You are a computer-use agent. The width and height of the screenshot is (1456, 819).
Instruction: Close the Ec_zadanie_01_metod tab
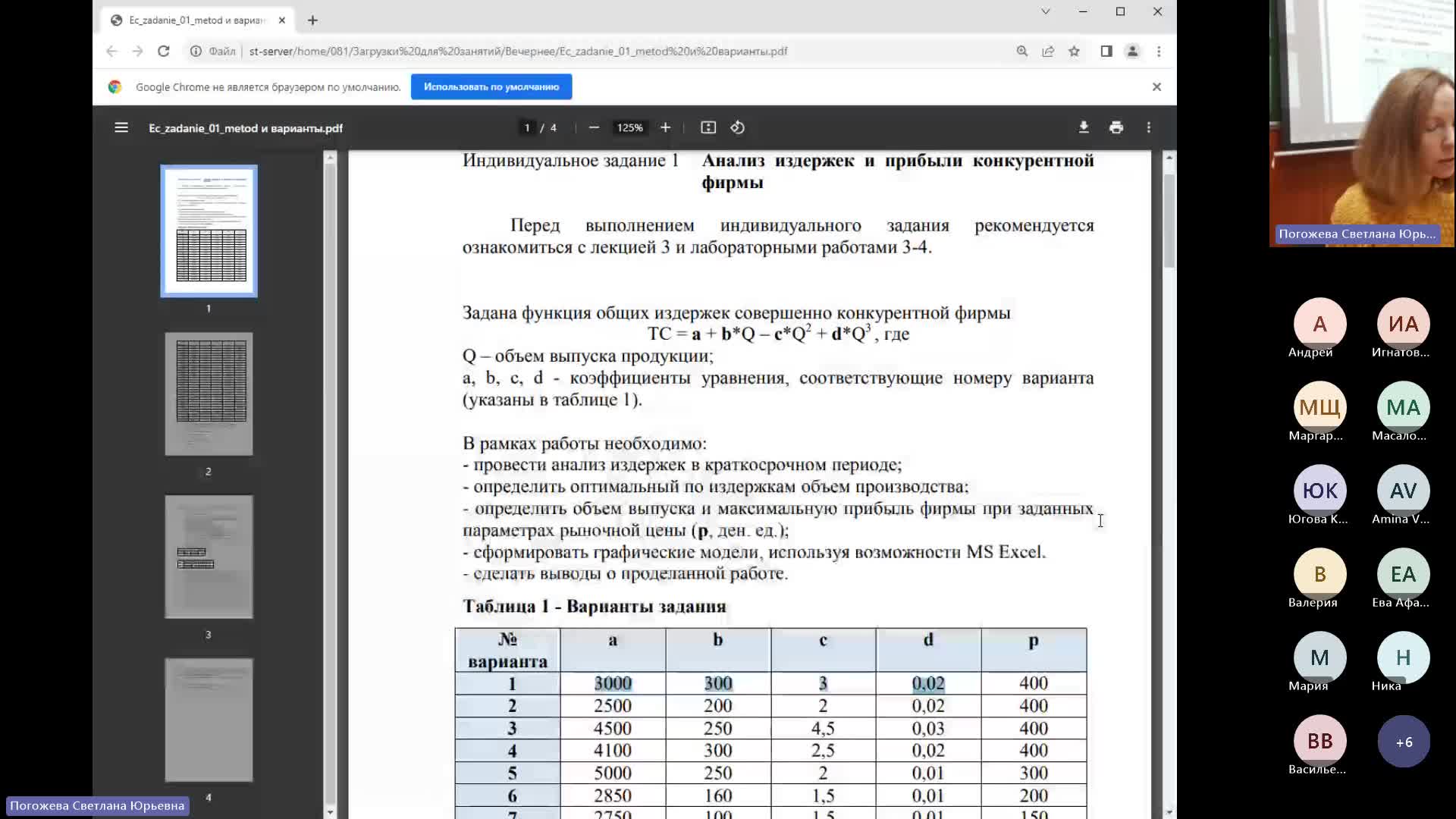pos(282,20)
